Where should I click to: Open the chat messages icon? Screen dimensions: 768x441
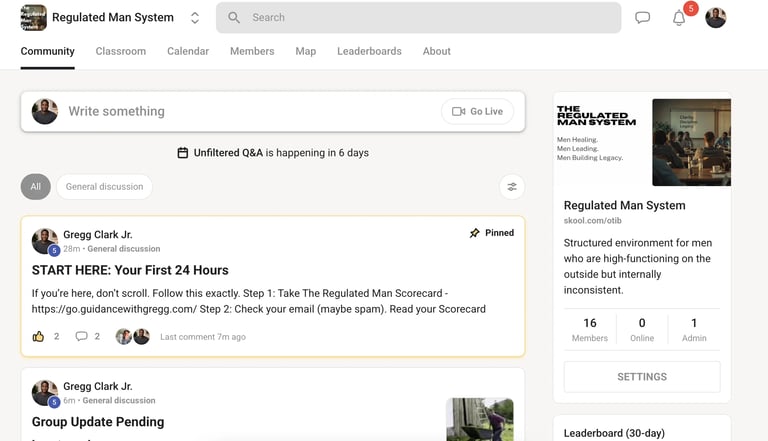click(x=642, y=18)
